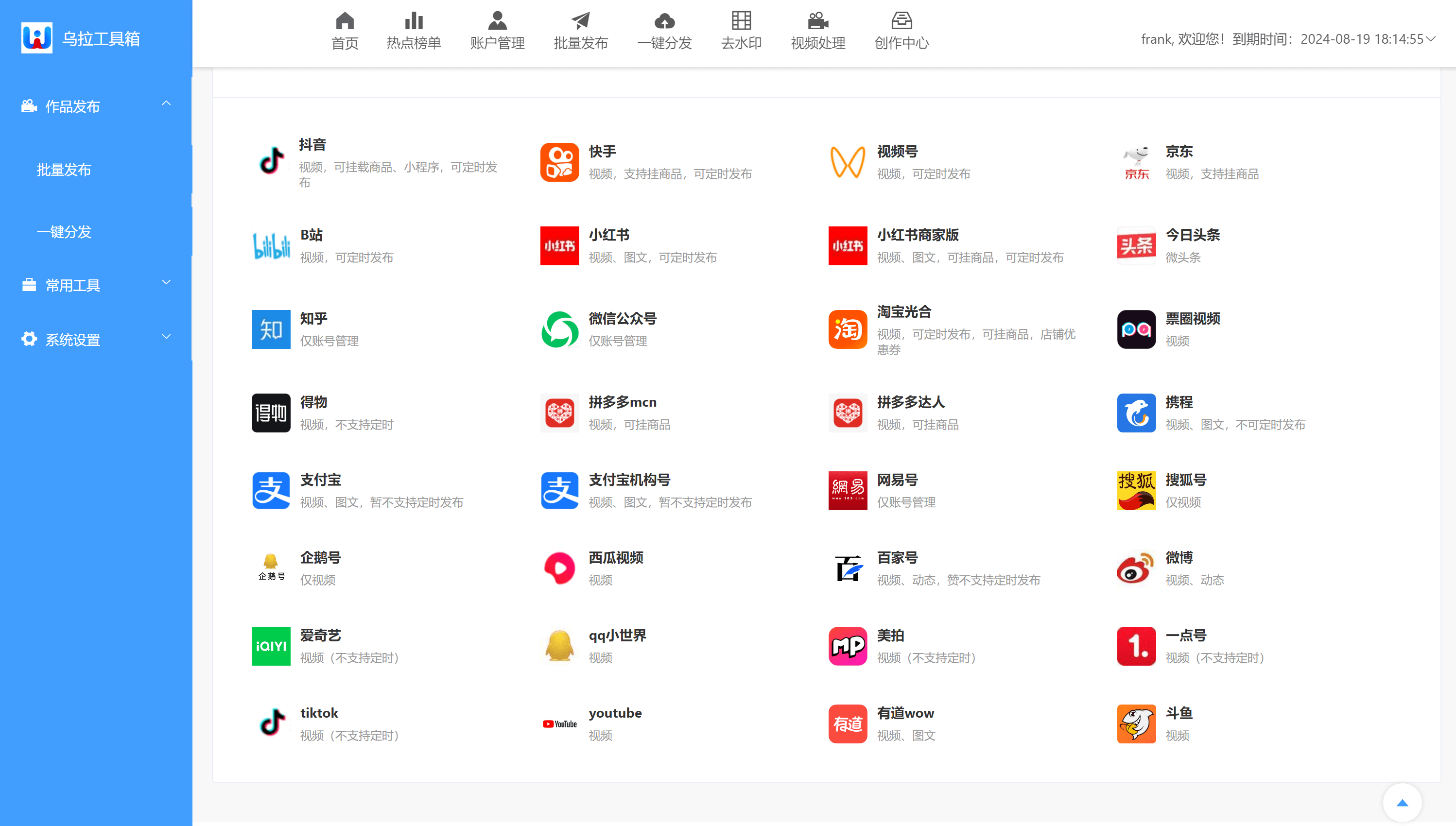Viewport: 1456px width, 826px height.
Task: Expand the 系统设置 sidebar section
Action: (x=95, y=339)
